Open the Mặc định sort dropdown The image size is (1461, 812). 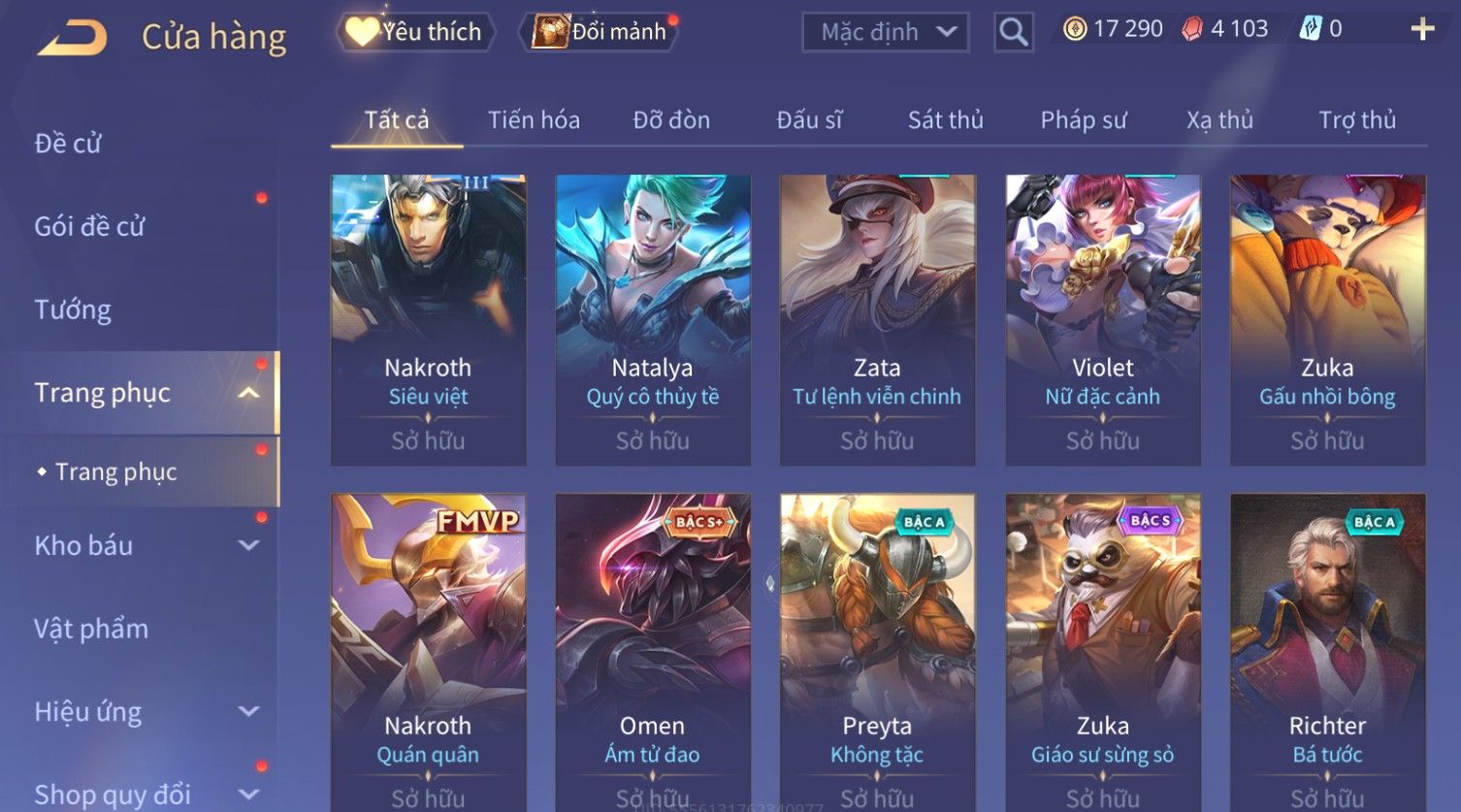(885, 32)
